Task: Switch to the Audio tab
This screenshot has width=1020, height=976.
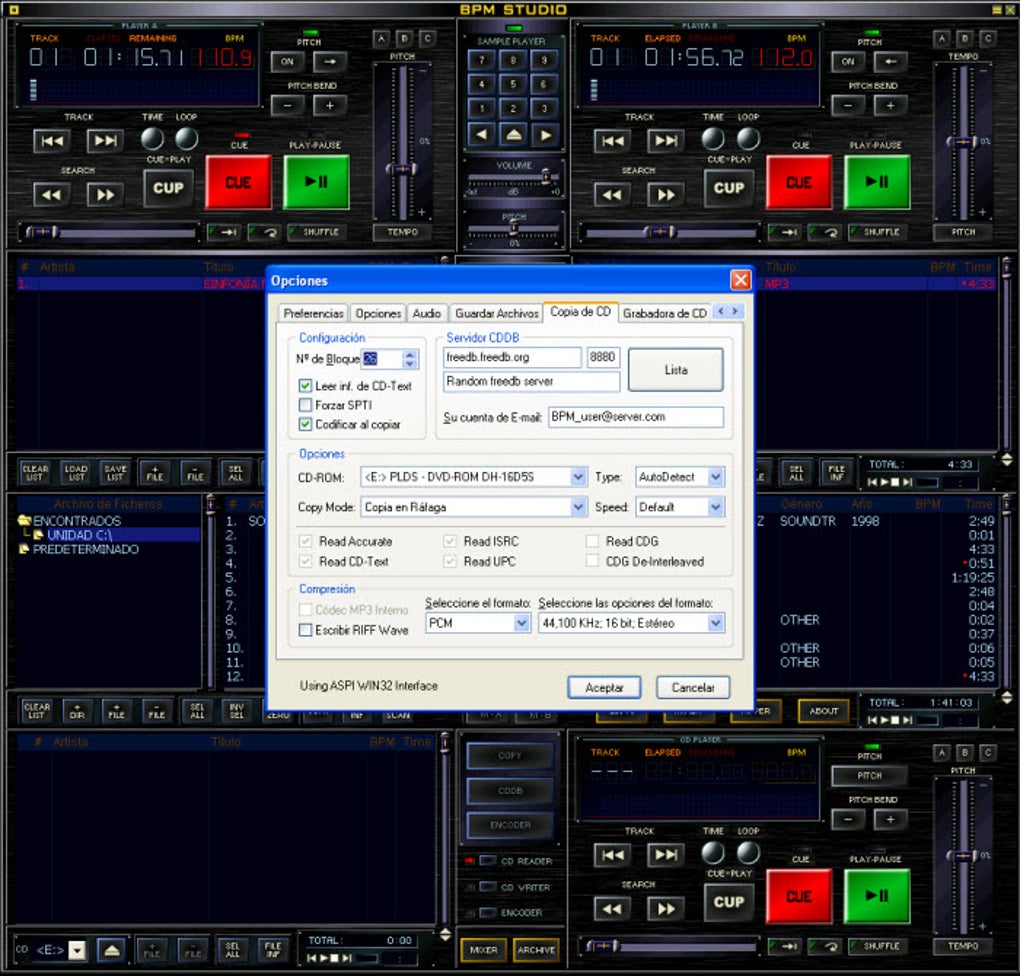Action: click(x=427, y=313)
